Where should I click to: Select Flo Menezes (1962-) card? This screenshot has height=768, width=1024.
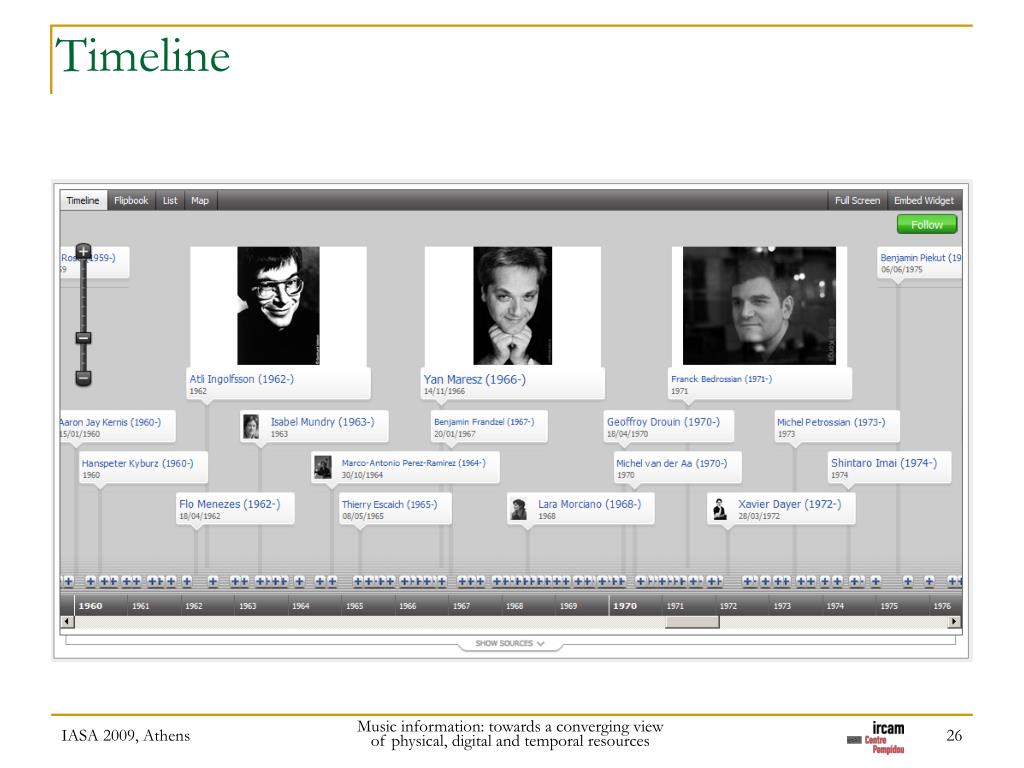(235, 509)
